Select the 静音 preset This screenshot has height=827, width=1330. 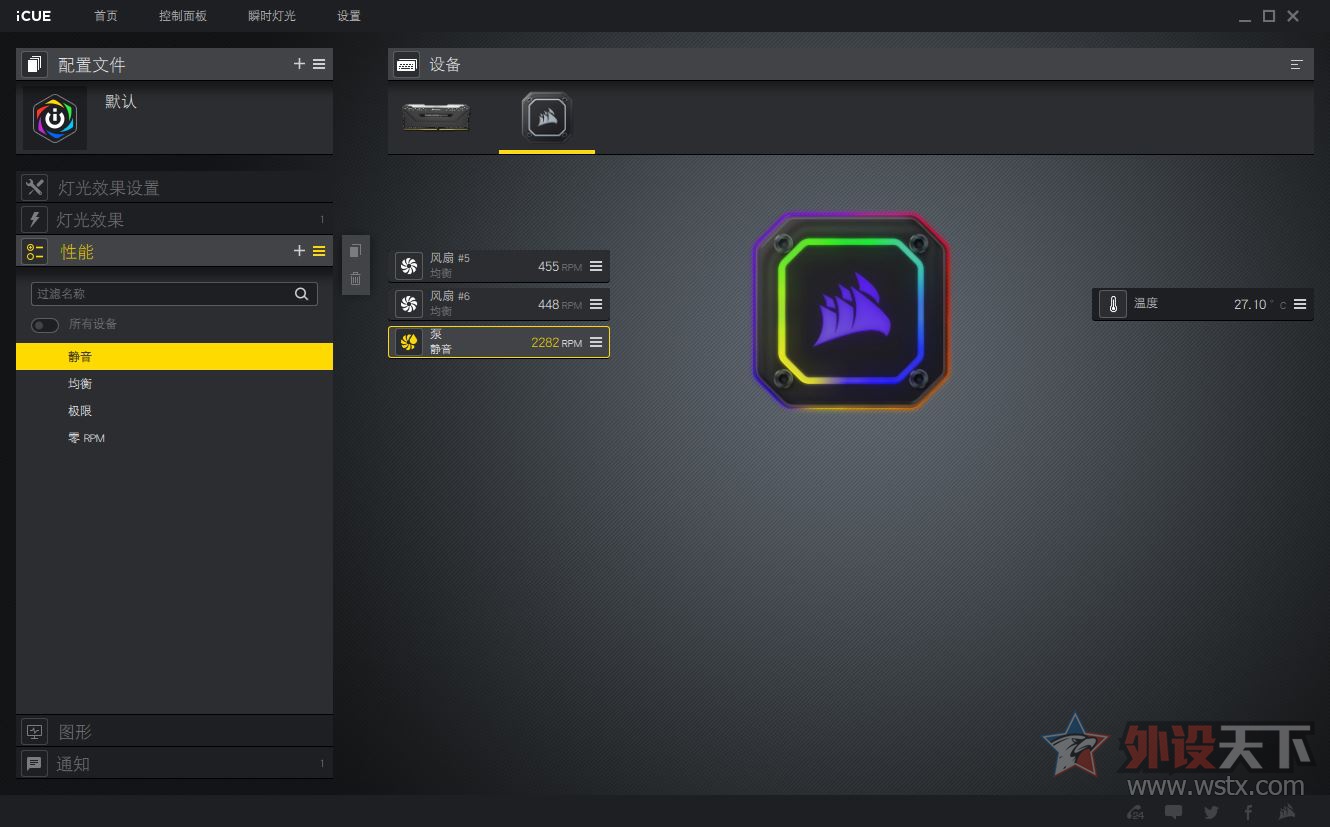[174, 357]
